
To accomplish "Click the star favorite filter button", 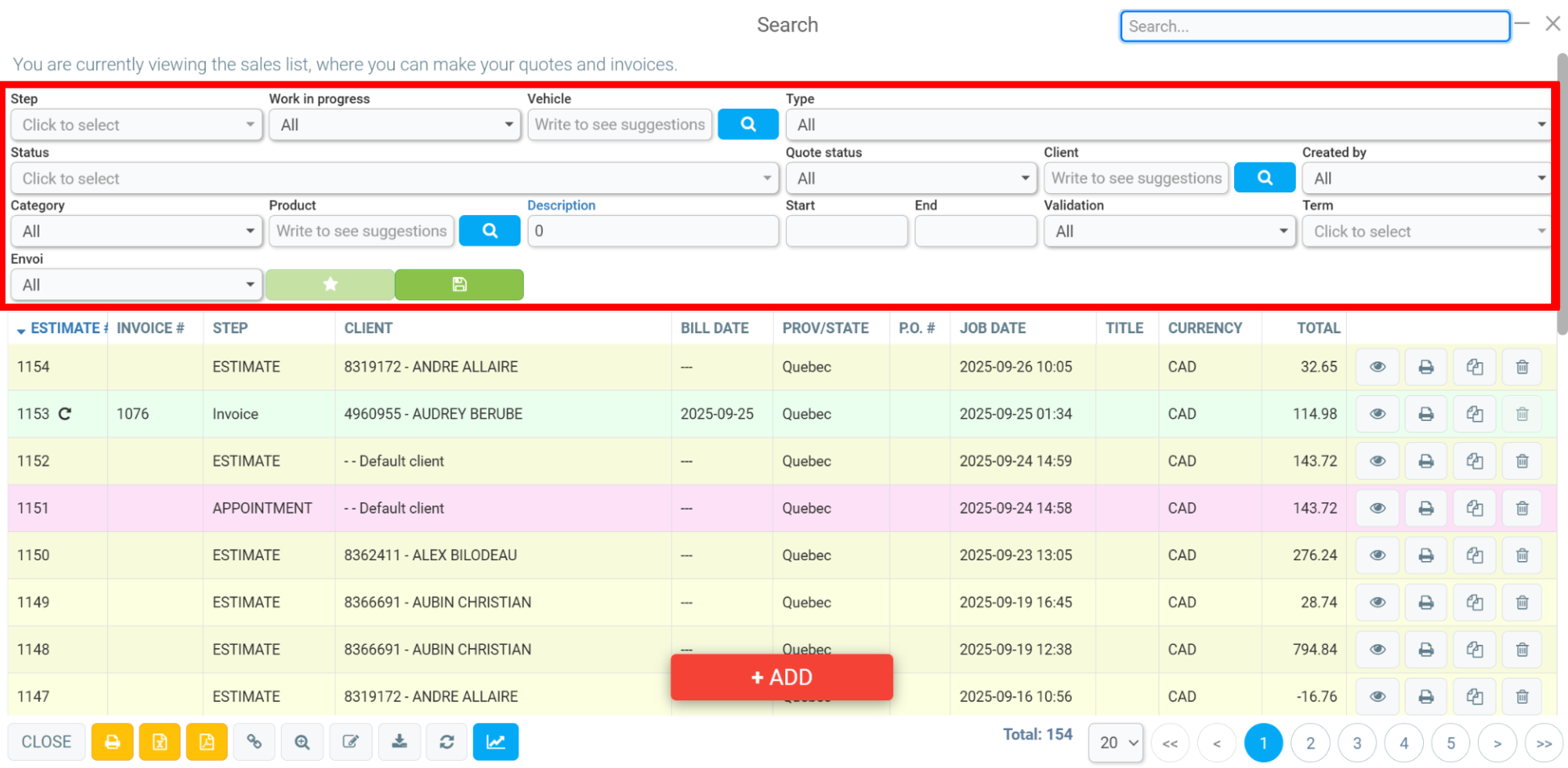I will (330, 284).
